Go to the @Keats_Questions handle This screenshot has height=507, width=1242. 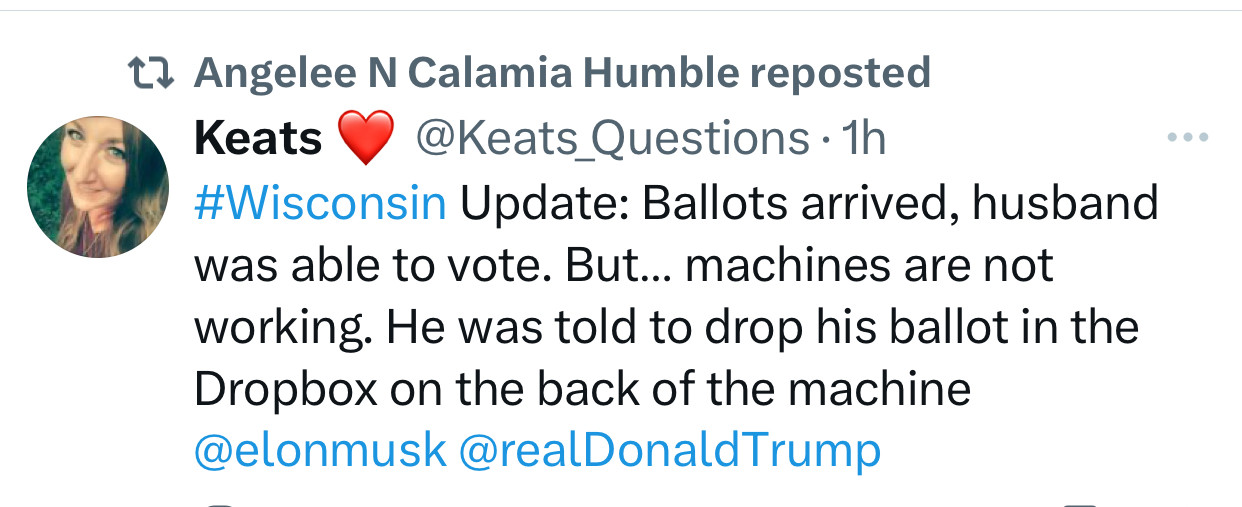[x=612, y=139]
